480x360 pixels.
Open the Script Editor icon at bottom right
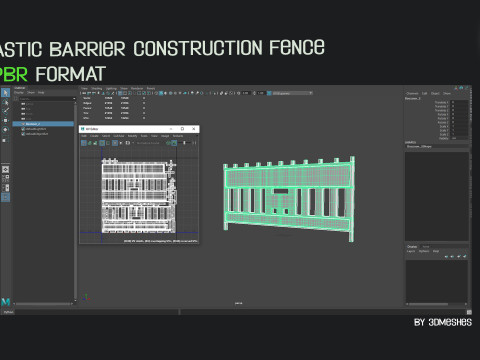469,312
